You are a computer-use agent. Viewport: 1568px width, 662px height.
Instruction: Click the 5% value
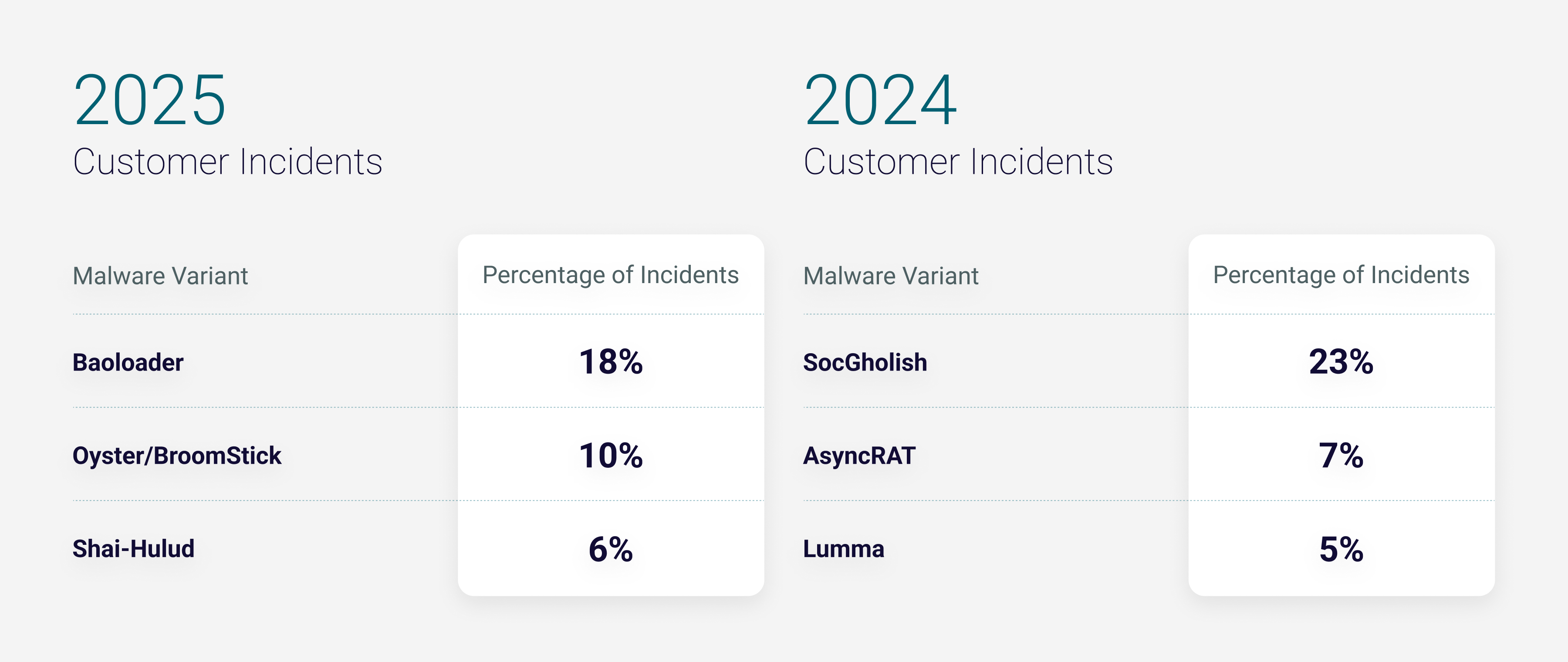click(x=1341, y=550)
